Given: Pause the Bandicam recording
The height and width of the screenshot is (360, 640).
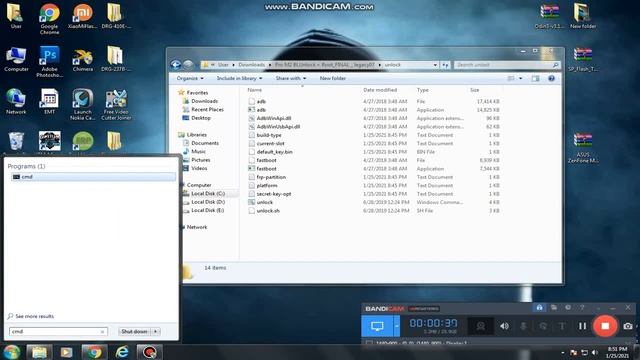Looking at the screenshot, I should click(582, 326).
